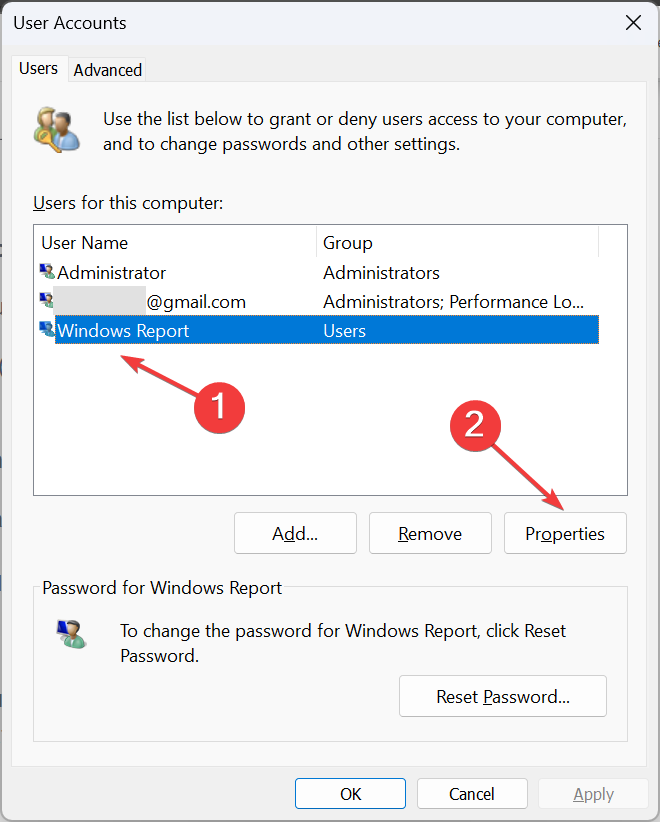Confirm changes with the OK button
The image size is (660, 822).
[x=350, y=793]
